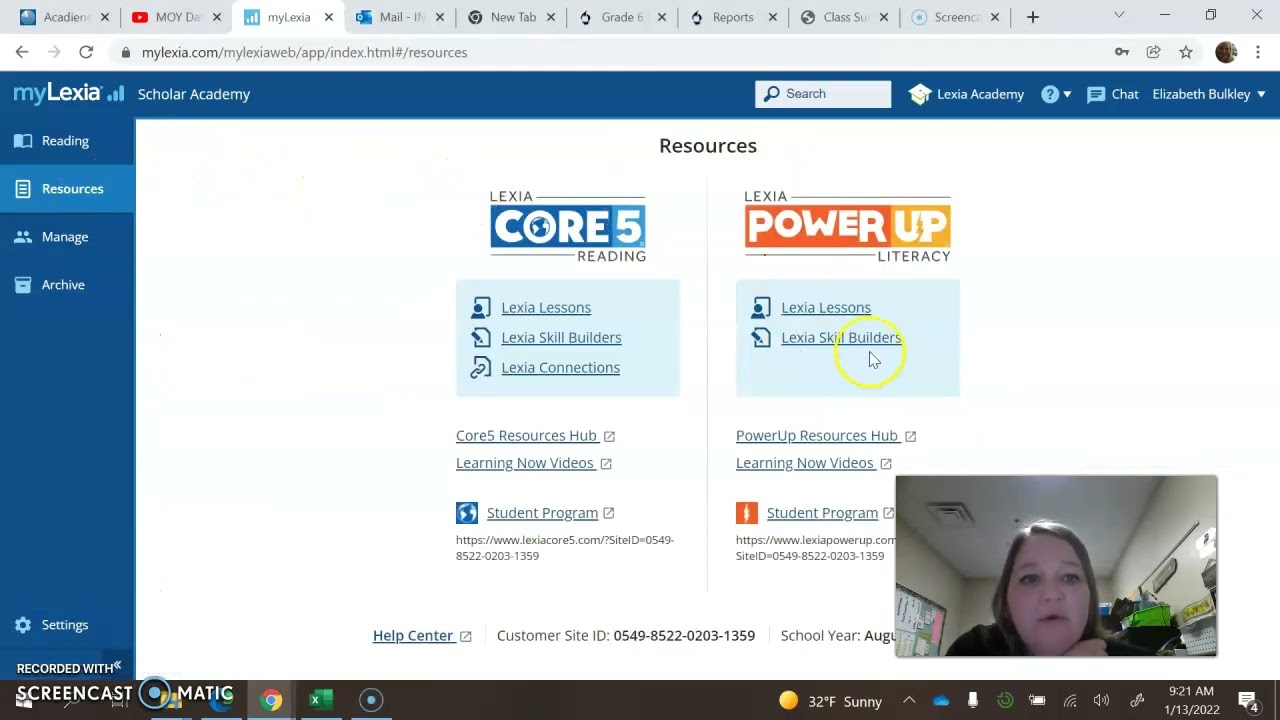The height and width of the screenshot is (720, 1280).
Task: Select Resources in the left sidebar
Action: tap(67, 189)
